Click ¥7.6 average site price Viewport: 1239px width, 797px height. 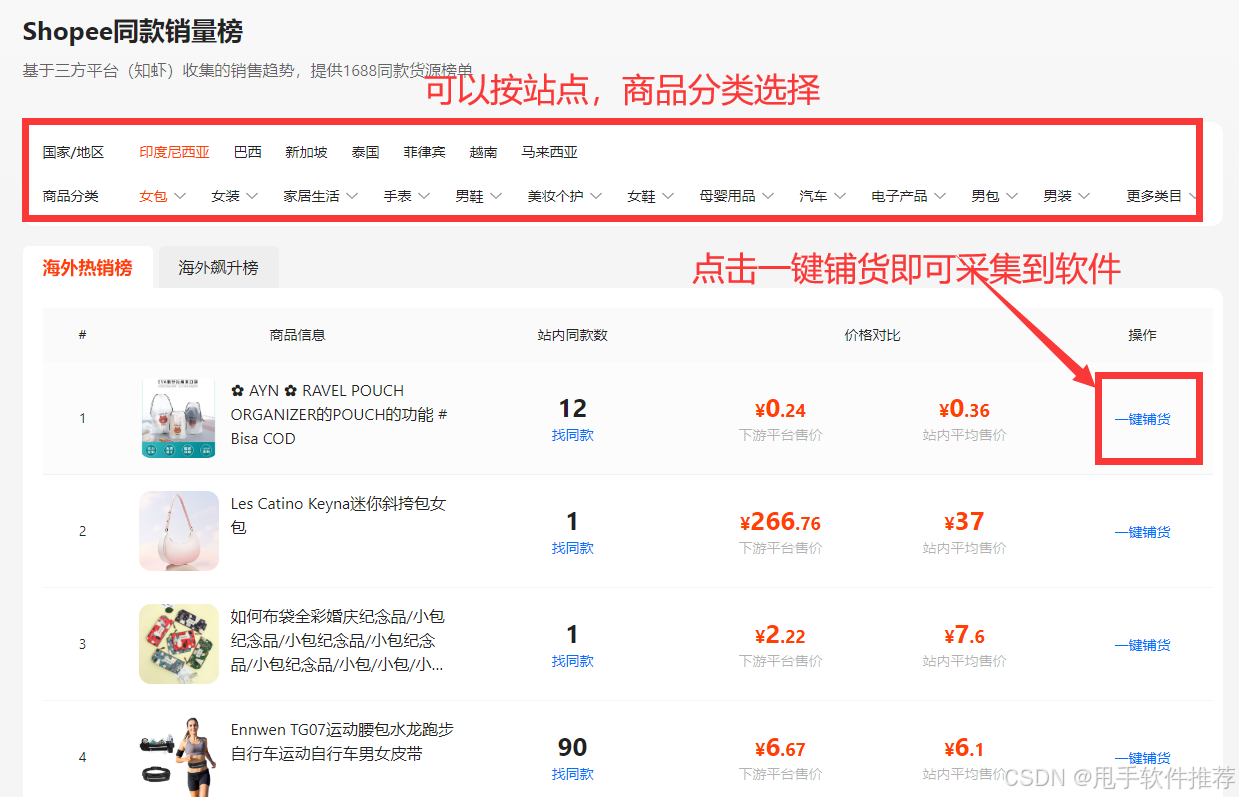[x=964, y=635]
